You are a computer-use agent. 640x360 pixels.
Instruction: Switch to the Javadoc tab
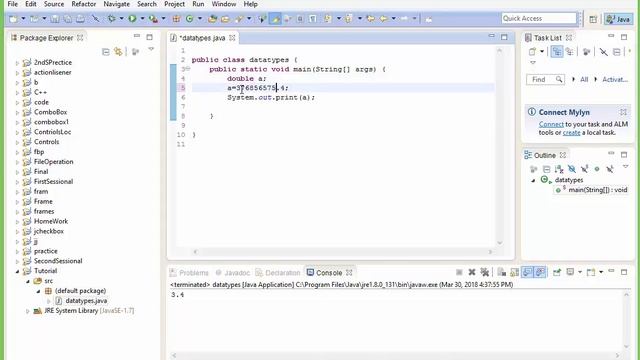coord(233,273)
